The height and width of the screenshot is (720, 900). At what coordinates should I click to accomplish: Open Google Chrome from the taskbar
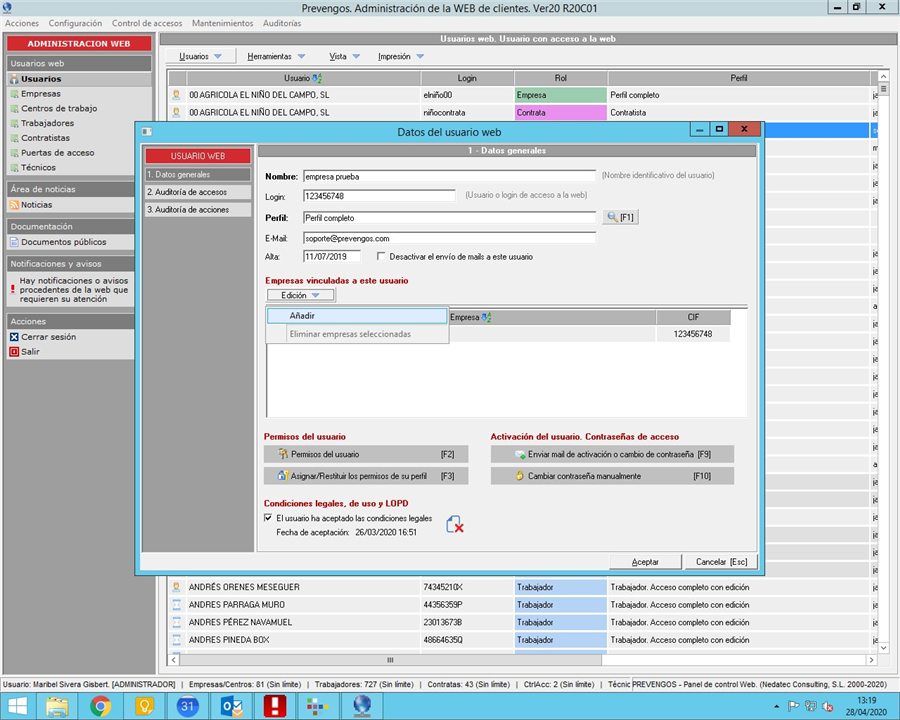pyautogui.click(x=100, y=706)
